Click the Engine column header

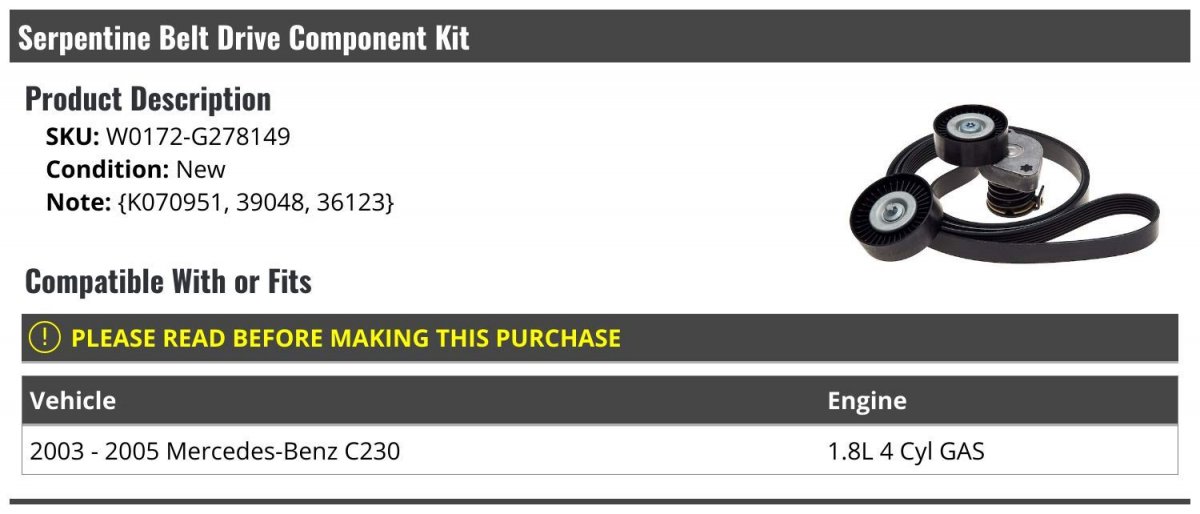[x=866, y=401]
